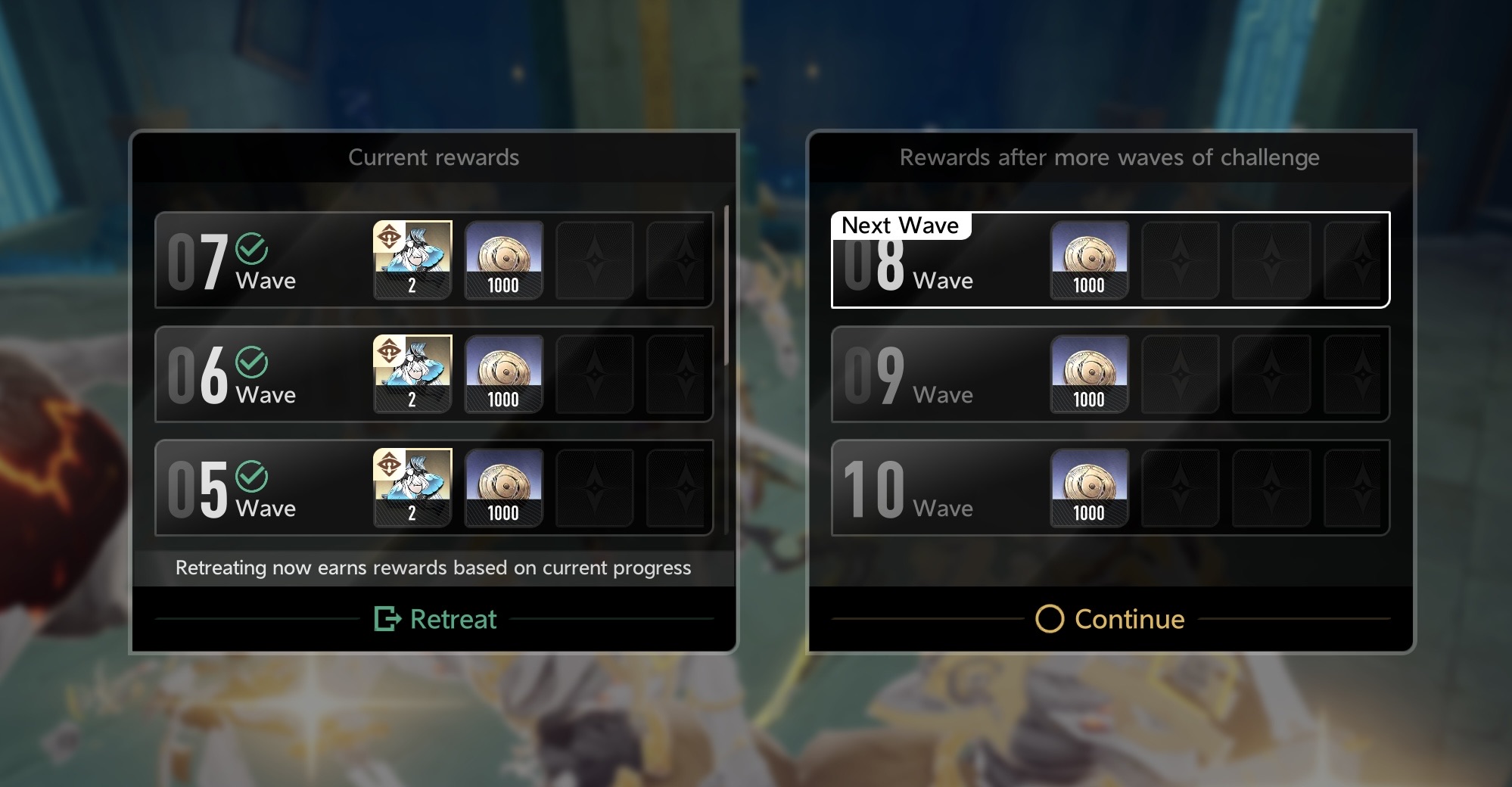Click the Wave 09 row number
Screen dimensions: 1512x787
(x=874, y=375)
